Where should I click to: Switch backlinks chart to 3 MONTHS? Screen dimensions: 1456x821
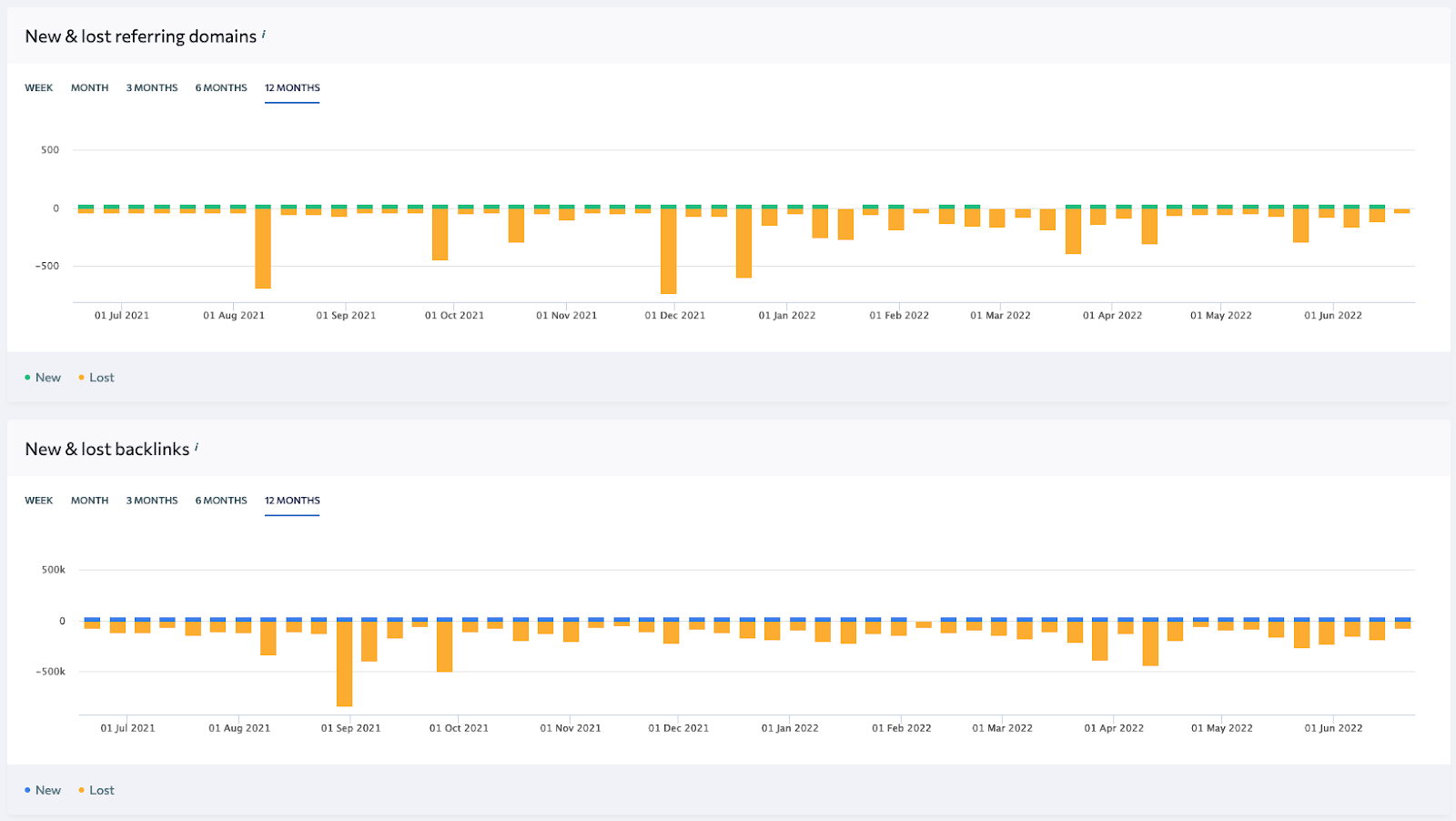[x=152, y=501]
